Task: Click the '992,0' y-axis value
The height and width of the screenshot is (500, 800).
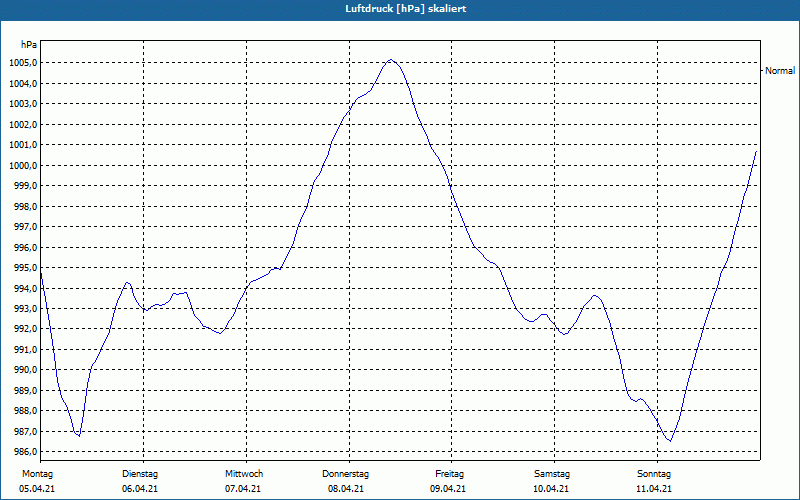Action: click(x=26, y=329)
